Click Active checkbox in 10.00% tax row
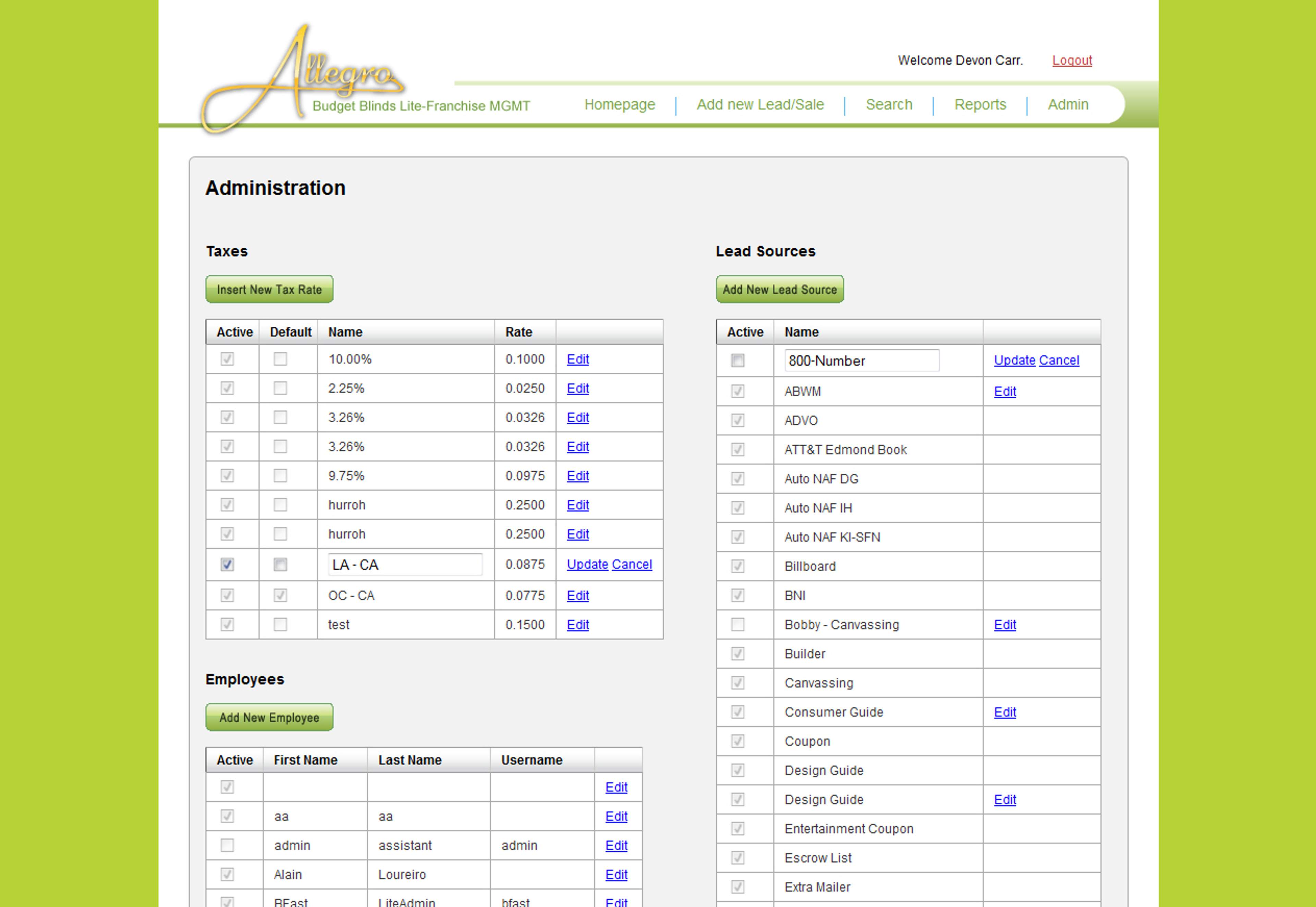 227,359
